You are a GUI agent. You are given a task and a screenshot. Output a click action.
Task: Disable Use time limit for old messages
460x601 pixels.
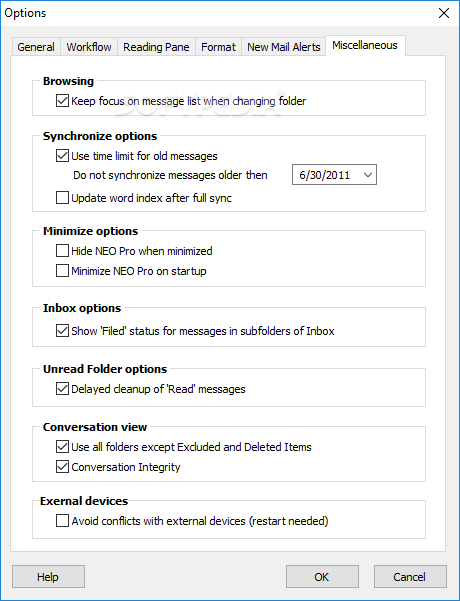pos(62,156)
